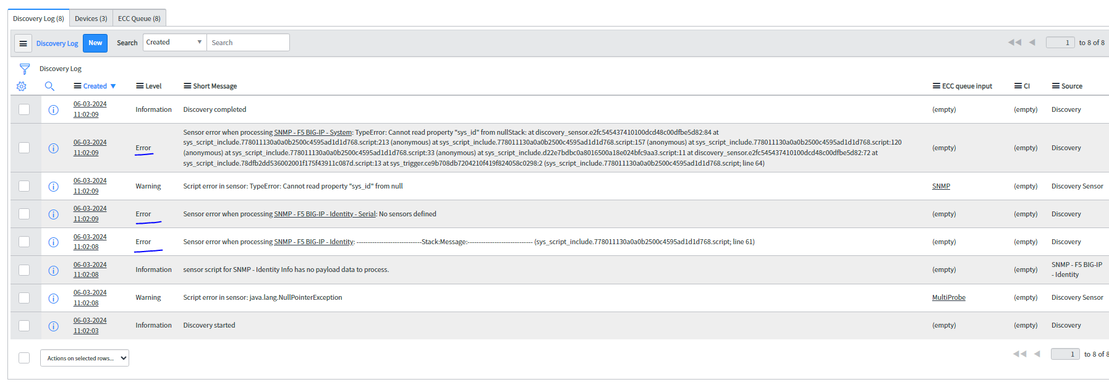Open the list hamburger menu icon

coord(23,43)
